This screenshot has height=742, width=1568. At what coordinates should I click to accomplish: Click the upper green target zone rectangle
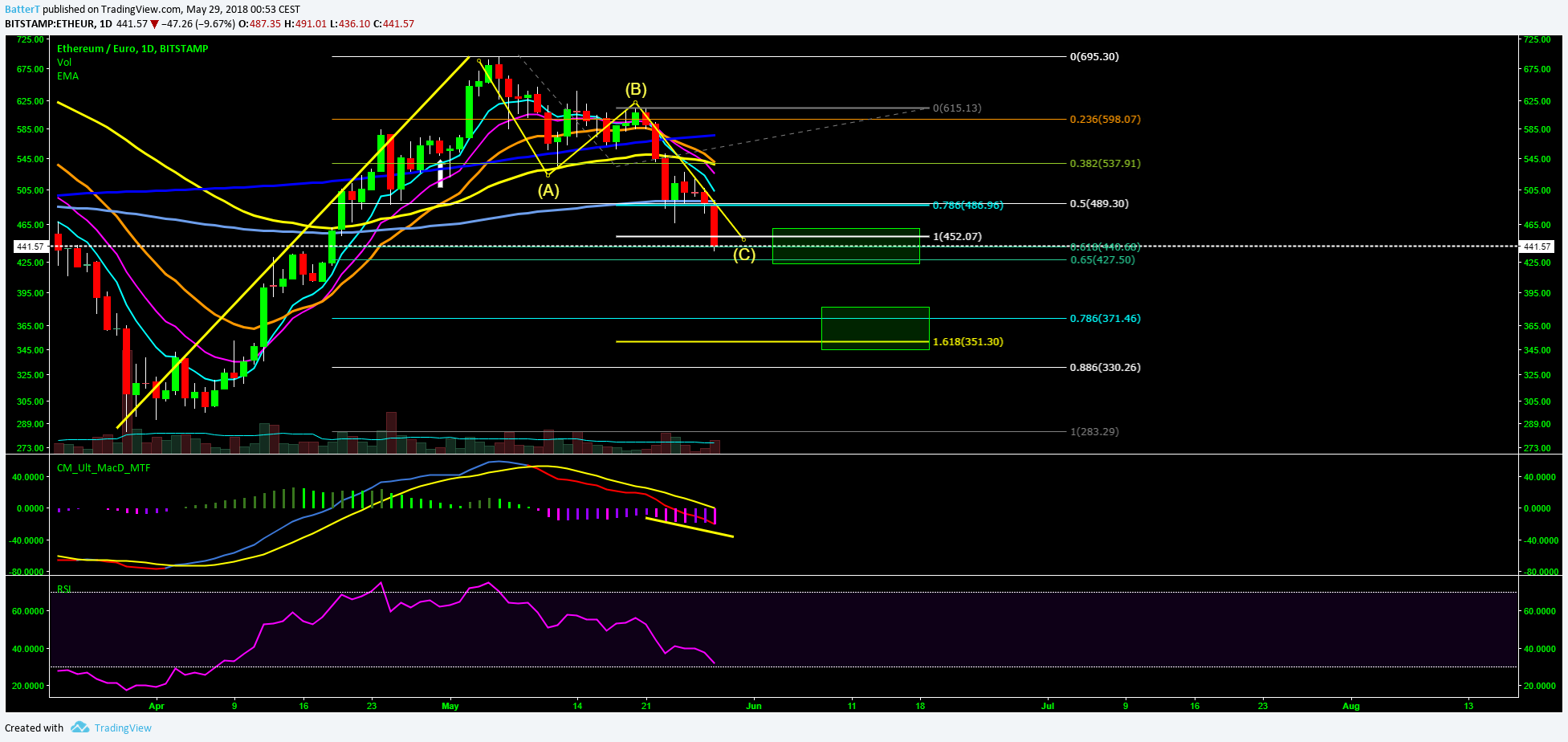point(845,247)
